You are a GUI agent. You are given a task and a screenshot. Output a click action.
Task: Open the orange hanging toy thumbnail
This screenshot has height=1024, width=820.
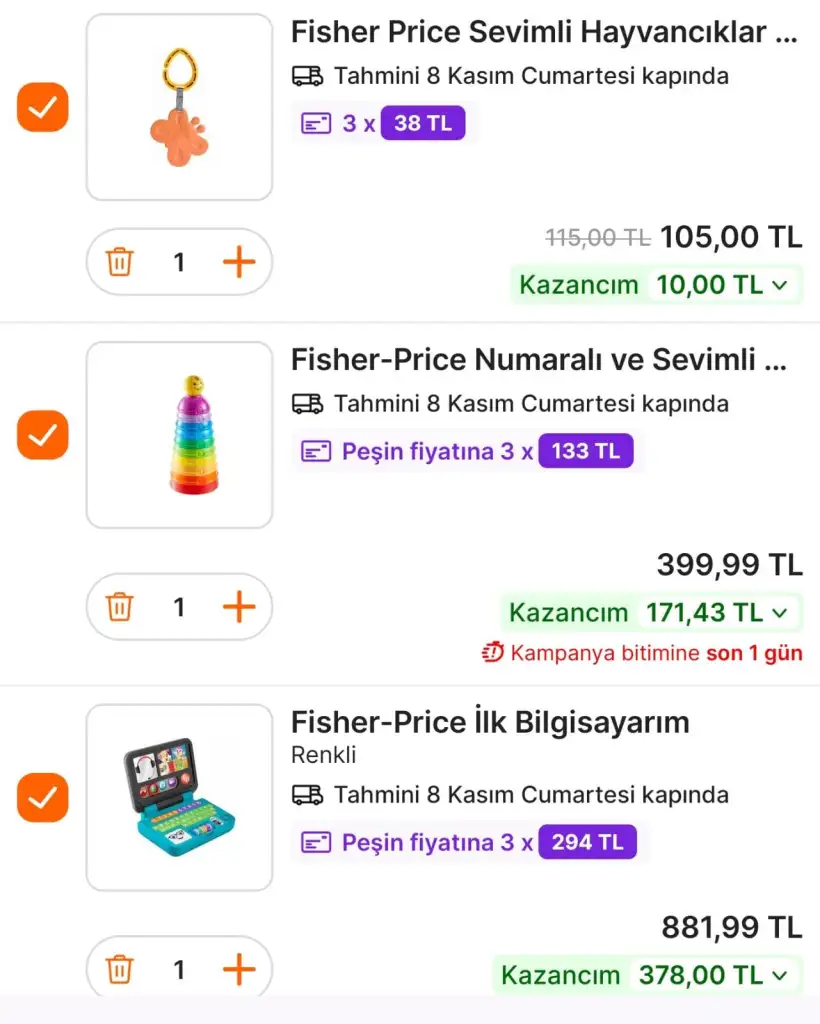pyautogui.click(x=179, y=108)
